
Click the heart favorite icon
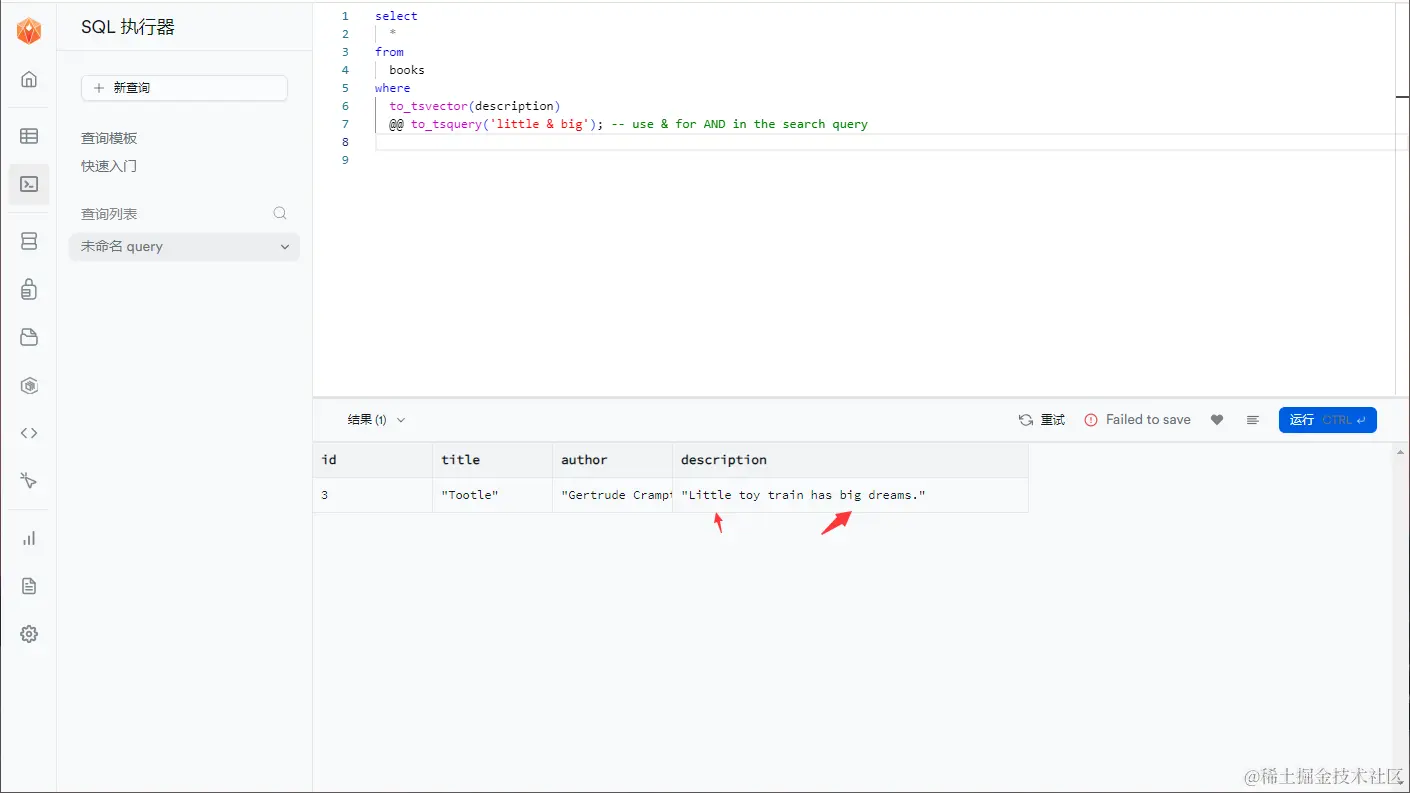click(x=1217, y=420)
